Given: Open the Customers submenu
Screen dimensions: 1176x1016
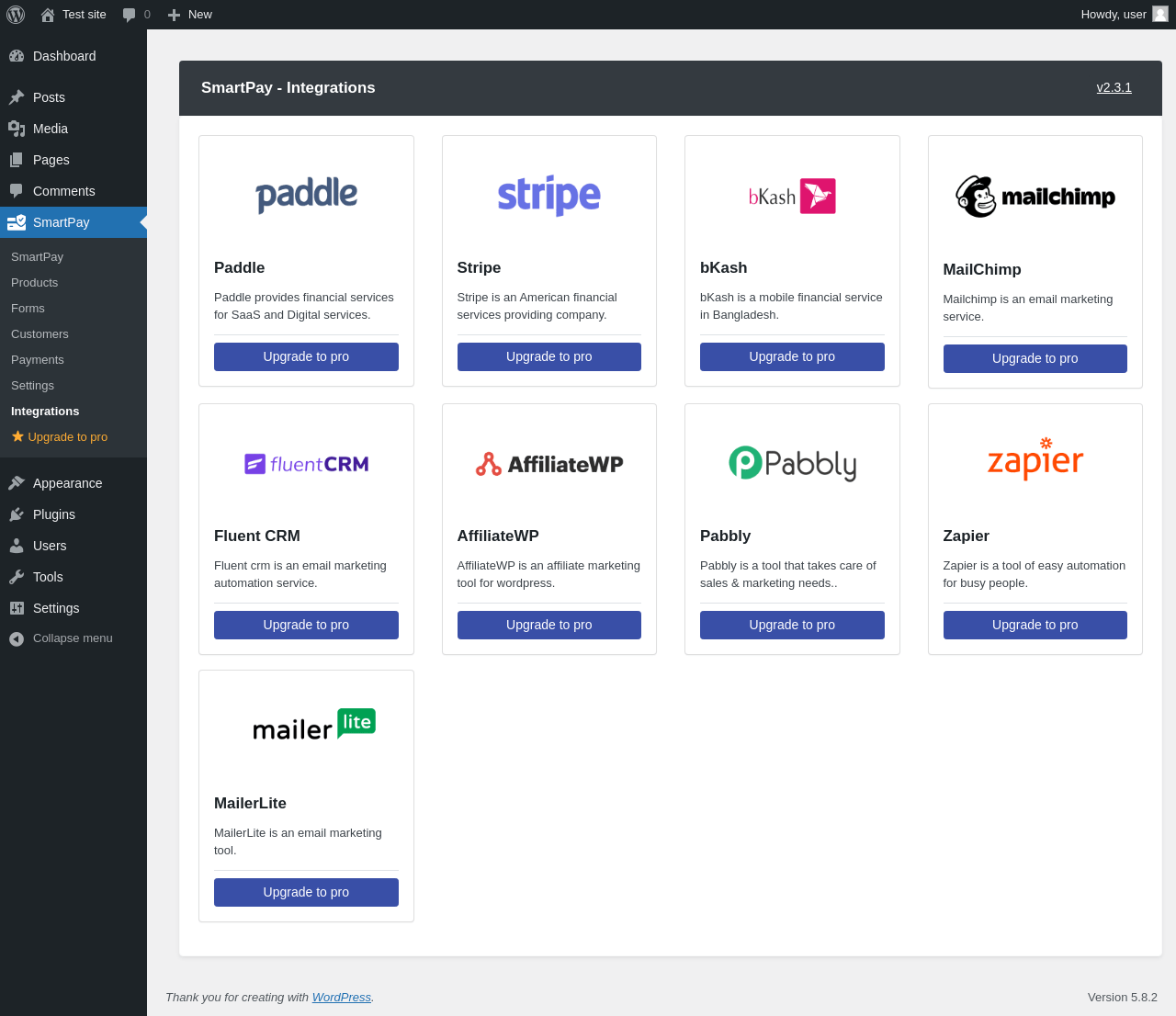Looking at the screenshot, I should [x=40, y=334].
